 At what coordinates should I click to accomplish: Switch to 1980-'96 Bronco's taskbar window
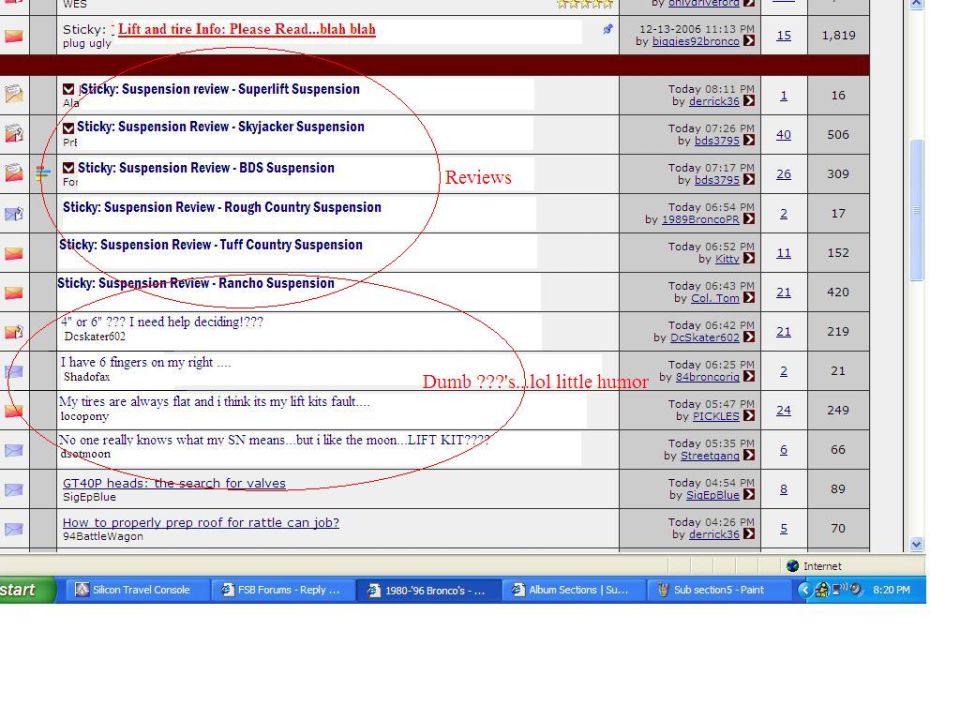click(x=428, y=590)
